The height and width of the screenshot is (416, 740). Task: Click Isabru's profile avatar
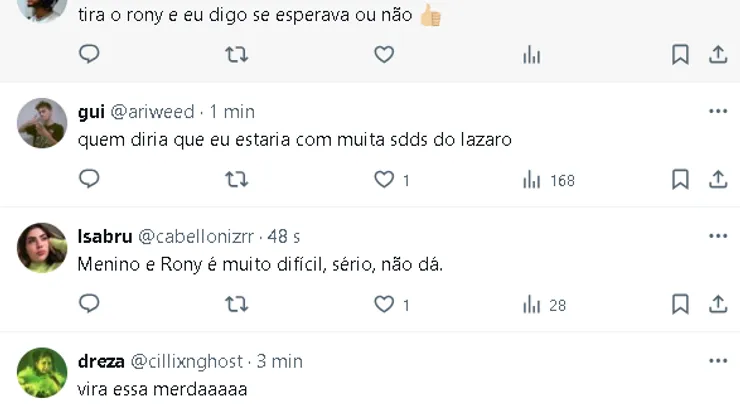(42, 248)
